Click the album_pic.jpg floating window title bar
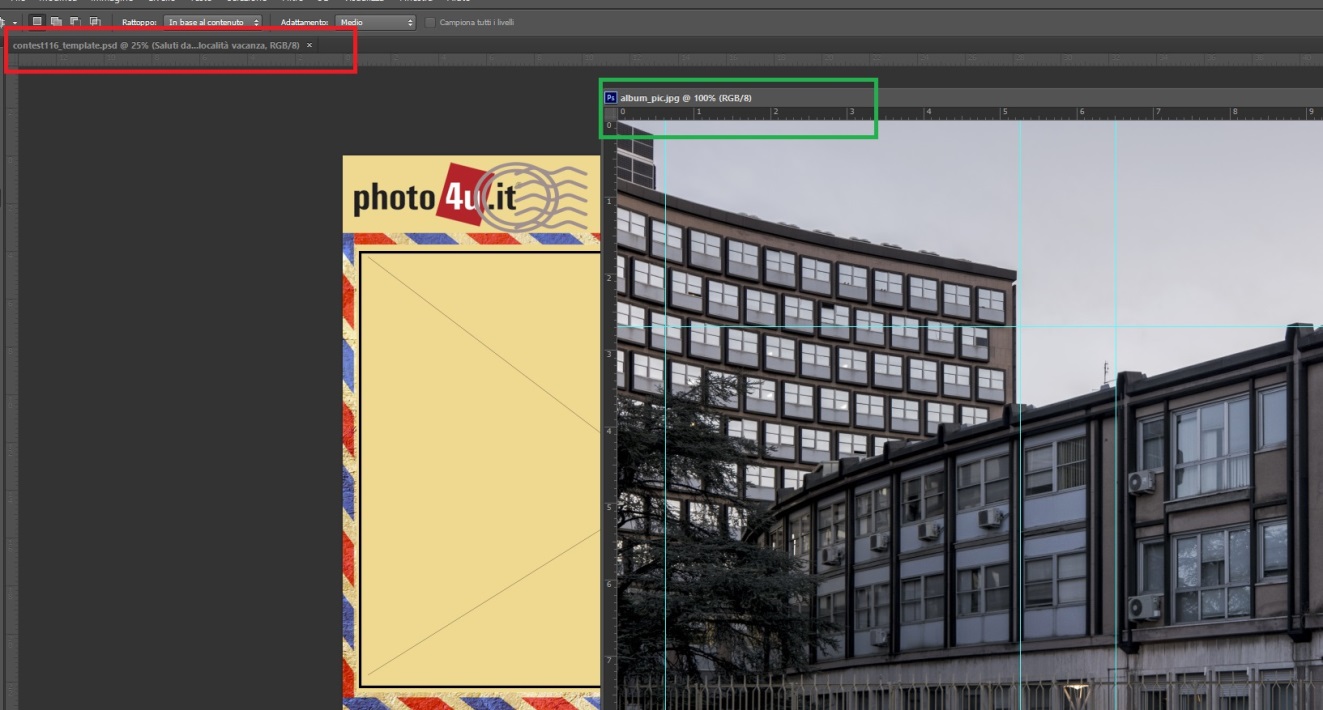The height and width of the screenshot is (710, 1323). pyautogui.click(x=962, y=97)
